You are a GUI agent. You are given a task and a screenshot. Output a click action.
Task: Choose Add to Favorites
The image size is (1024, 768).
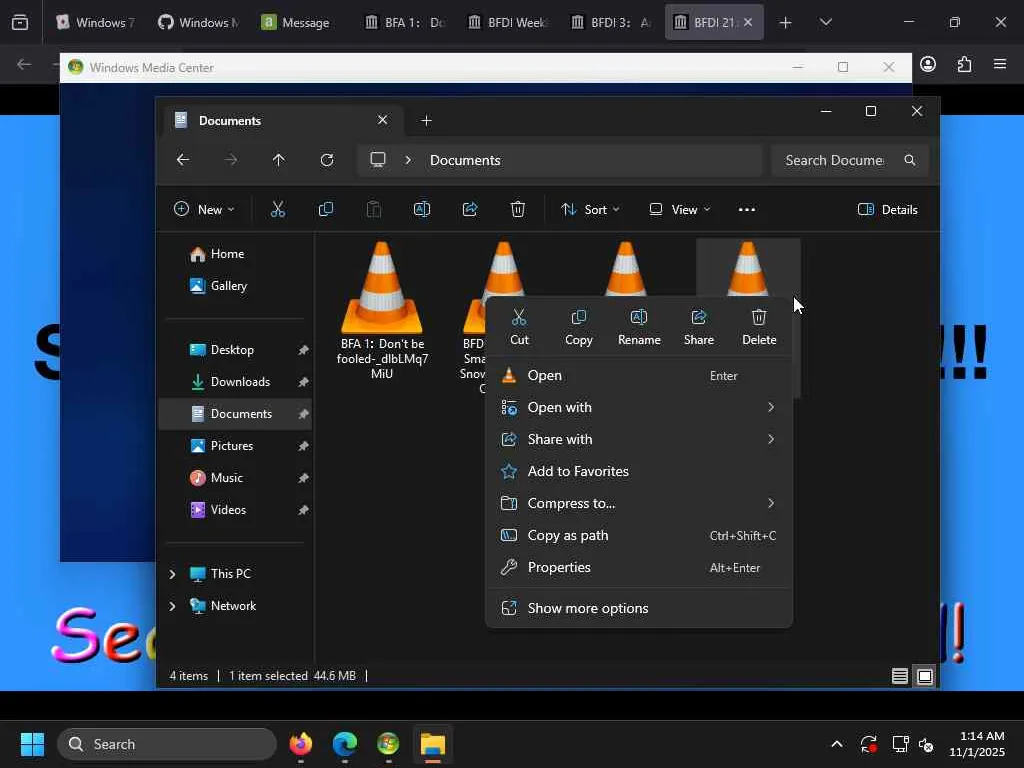pos(639,472)
